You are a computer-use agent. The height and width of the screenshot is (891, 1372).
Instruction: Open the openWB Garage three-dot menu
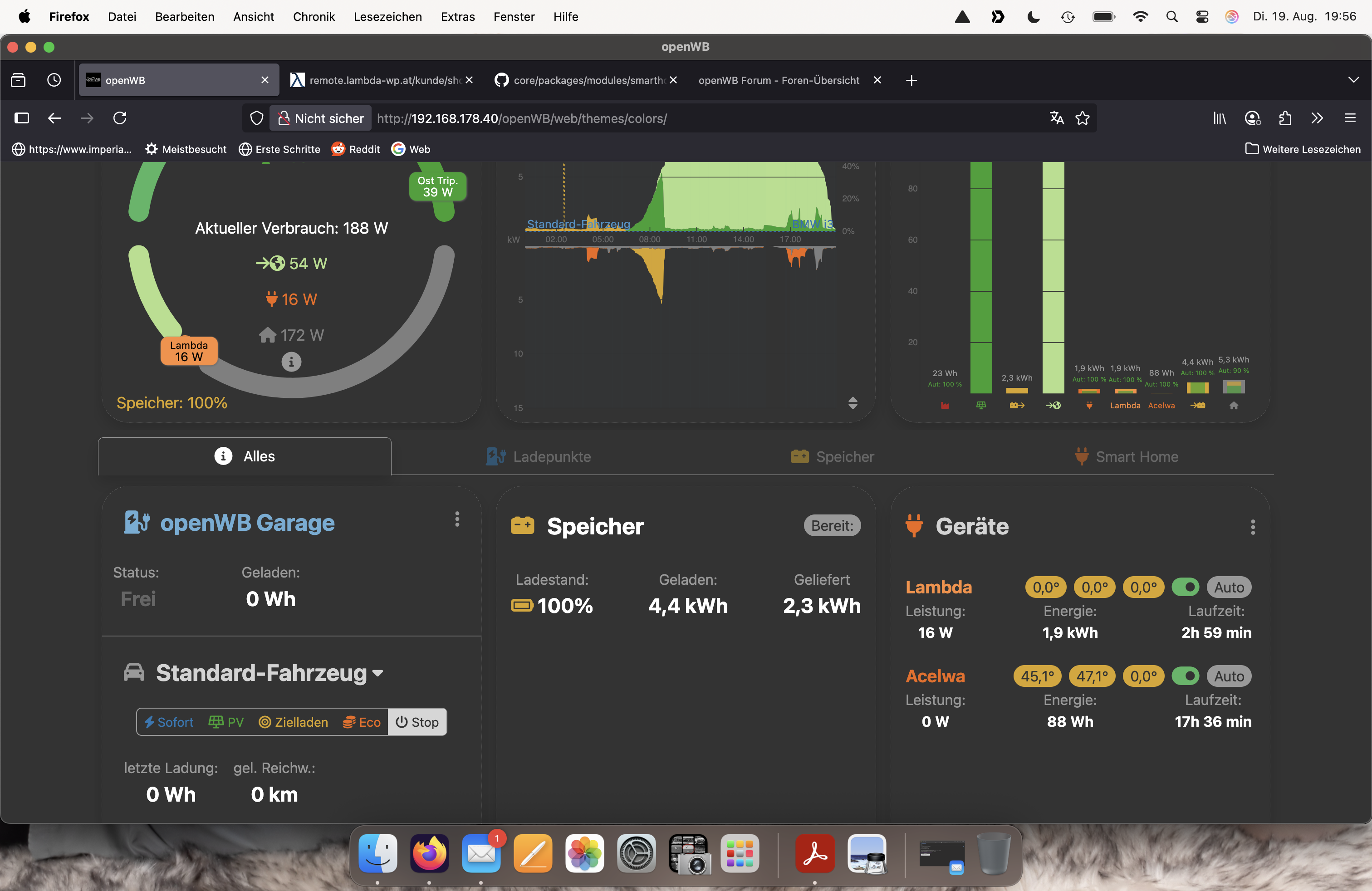pyautogui.click(x=457, y=519)
